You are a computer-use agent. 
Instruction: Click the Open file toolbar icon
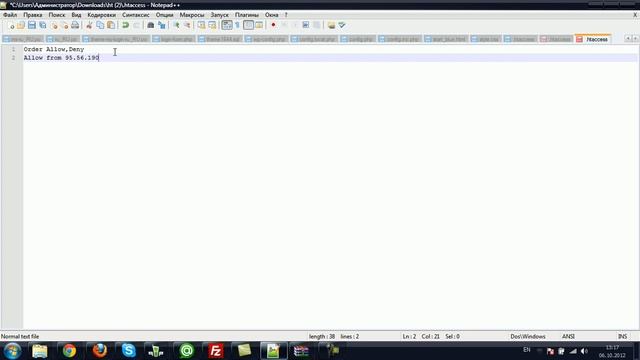point(21,25)
